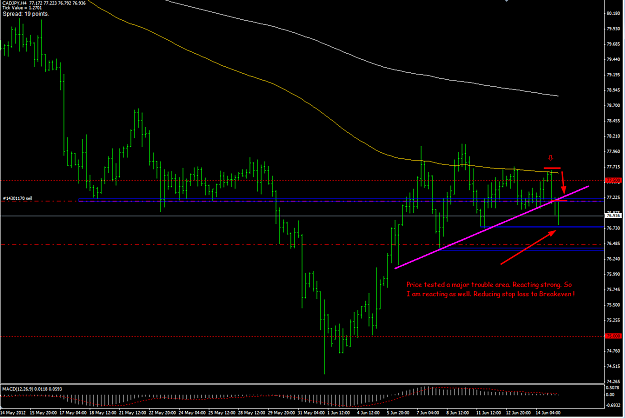Click the red price tag near 77.500

click(613, 181)
